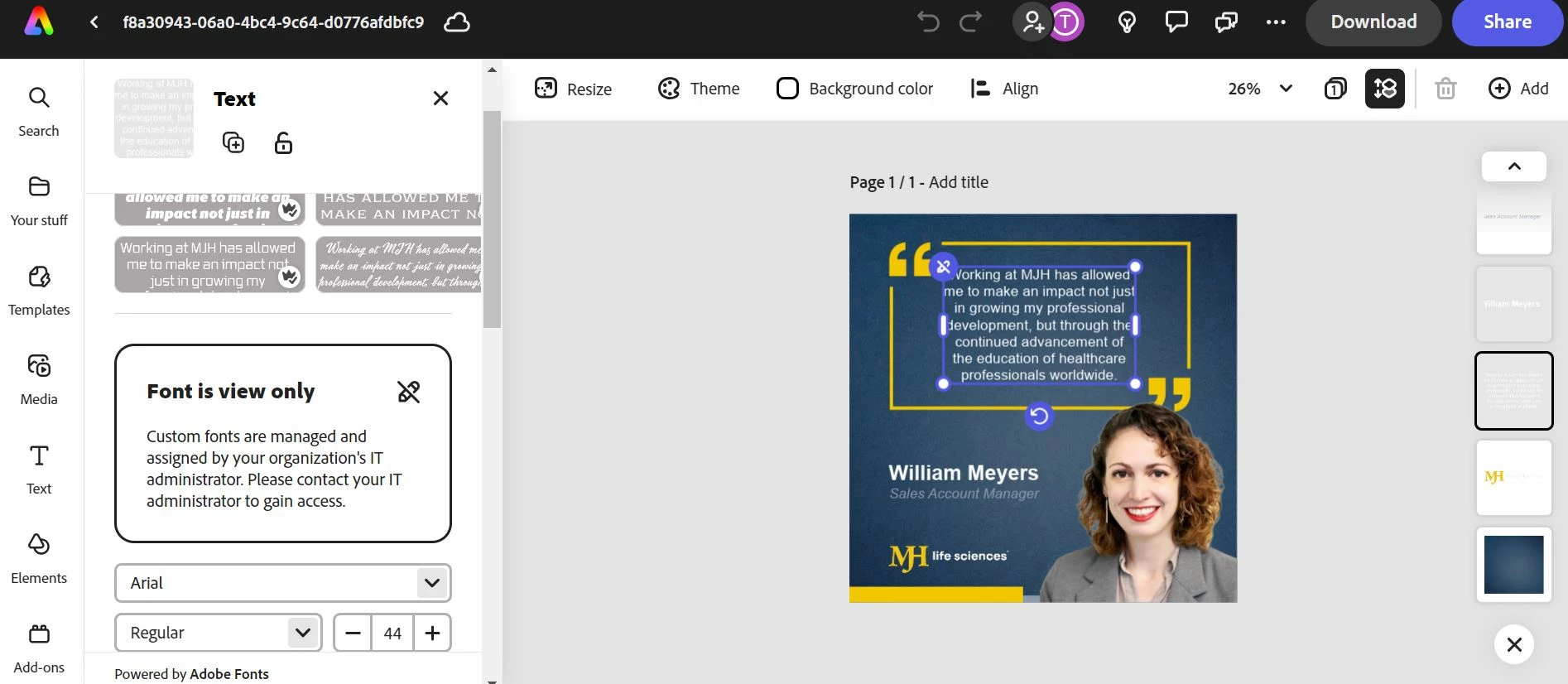Click the left panel scroll up arrow

coord(492,70)
